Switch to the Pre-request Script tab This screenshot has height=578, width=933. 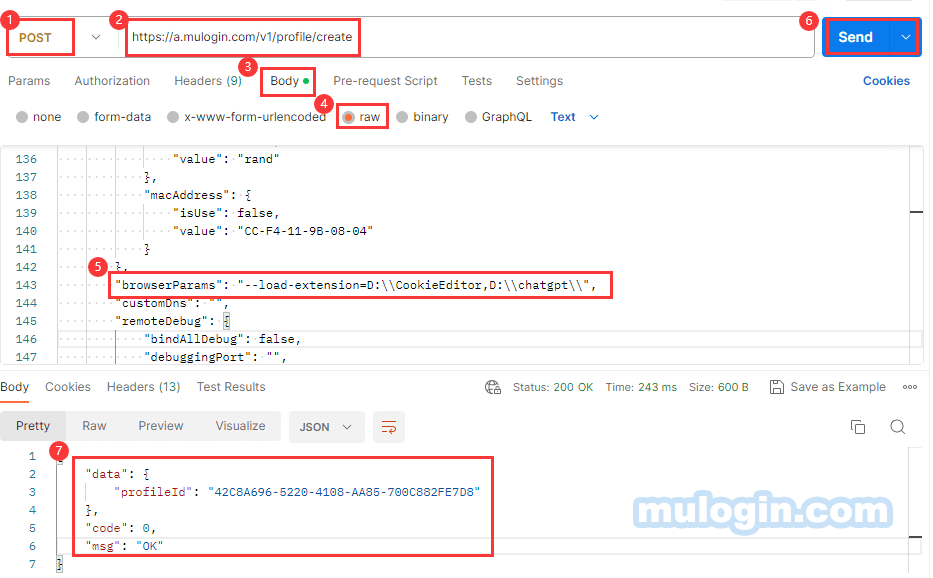tap(385, 81)
